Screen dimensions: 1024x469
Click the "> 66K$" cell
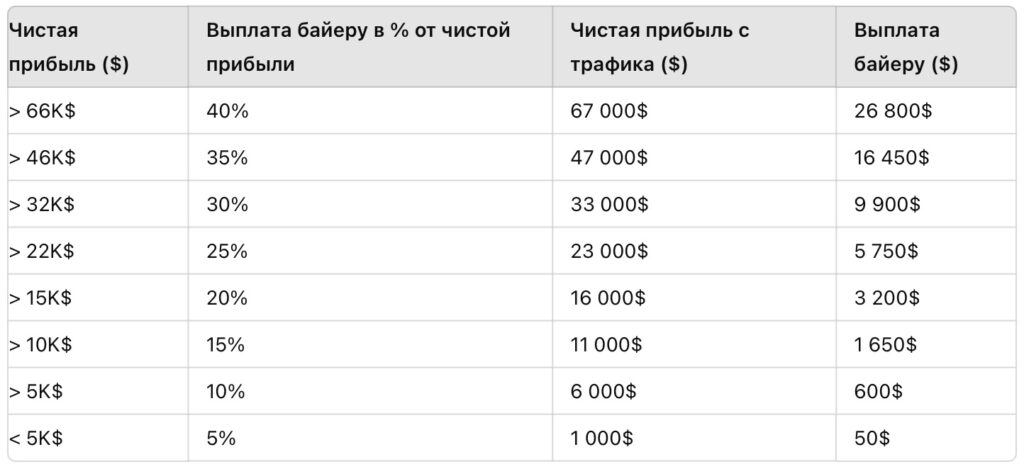click(98, 111)
